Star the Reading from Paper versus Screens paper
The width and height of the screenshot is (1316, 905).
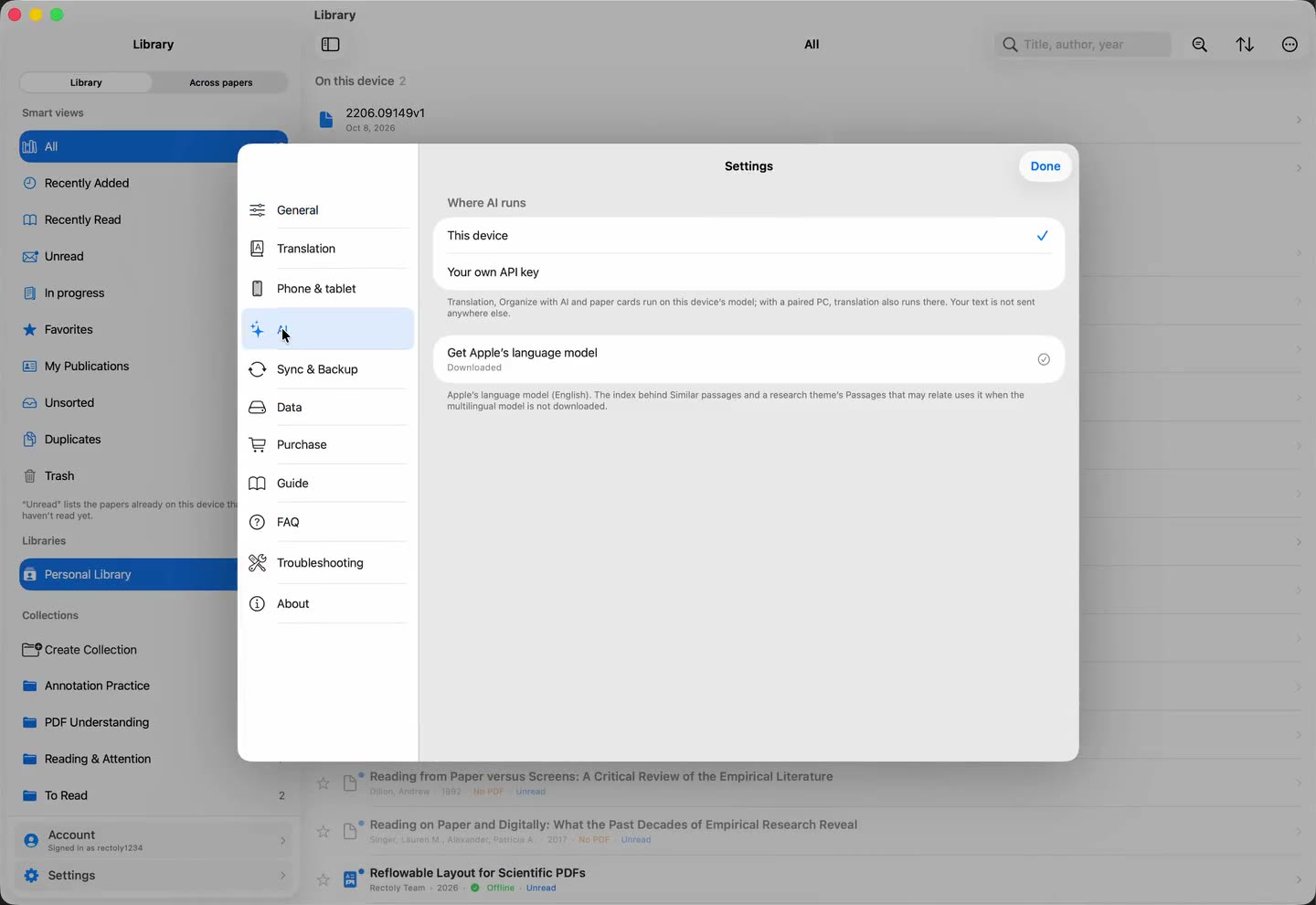324,783
